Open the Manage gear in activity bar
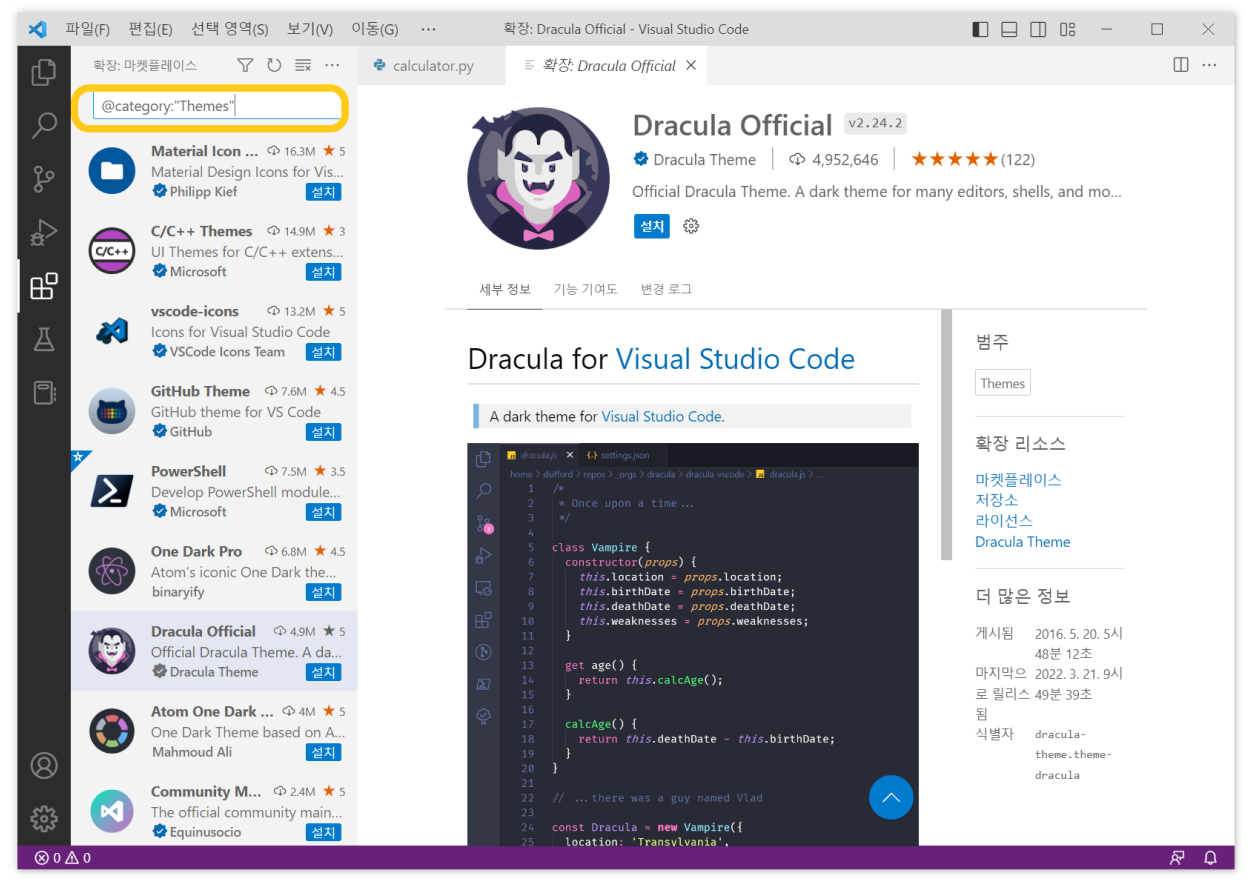Viewport: 1254px width, 889px height. [44, 819]
